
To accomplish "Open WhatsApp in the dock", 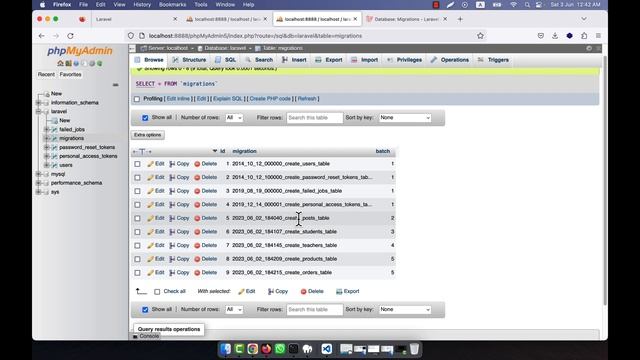I will pyautogui.click(x=280, y=349).
